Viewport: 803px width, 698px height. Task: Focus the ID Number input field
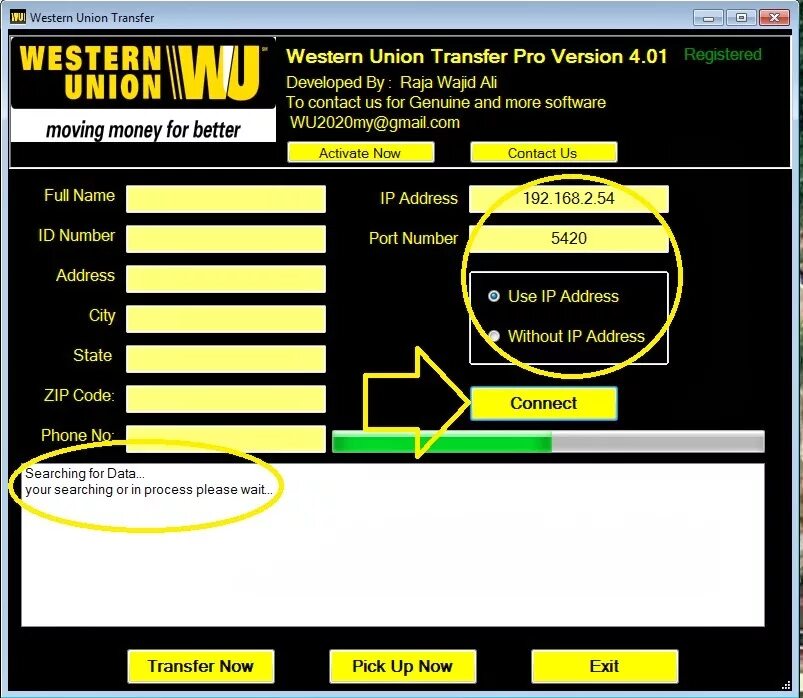(x=226, y=239)
